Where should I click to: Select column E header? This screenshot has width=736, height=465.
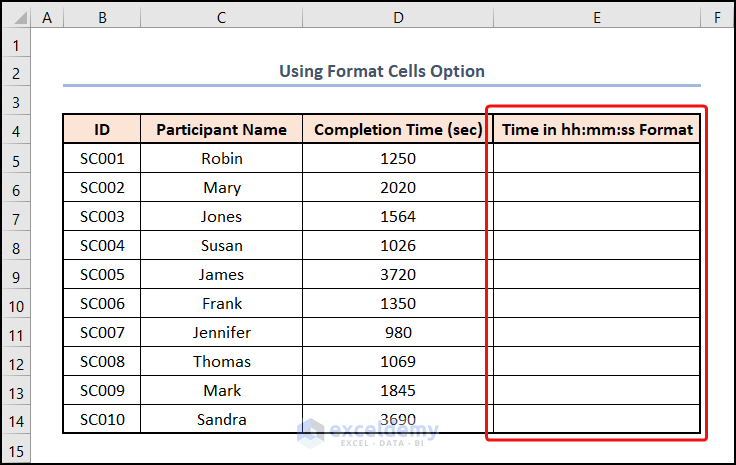coord(597,18)
